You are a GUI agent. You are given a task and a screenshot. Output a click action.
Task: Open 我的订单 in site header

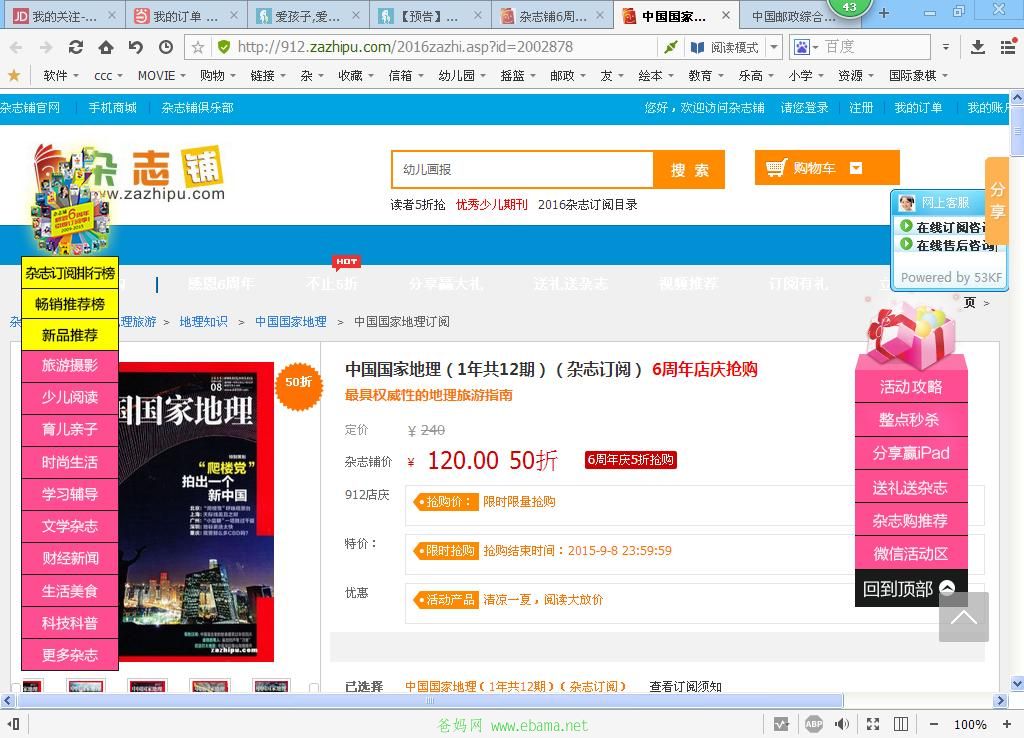tap(918, 108)
